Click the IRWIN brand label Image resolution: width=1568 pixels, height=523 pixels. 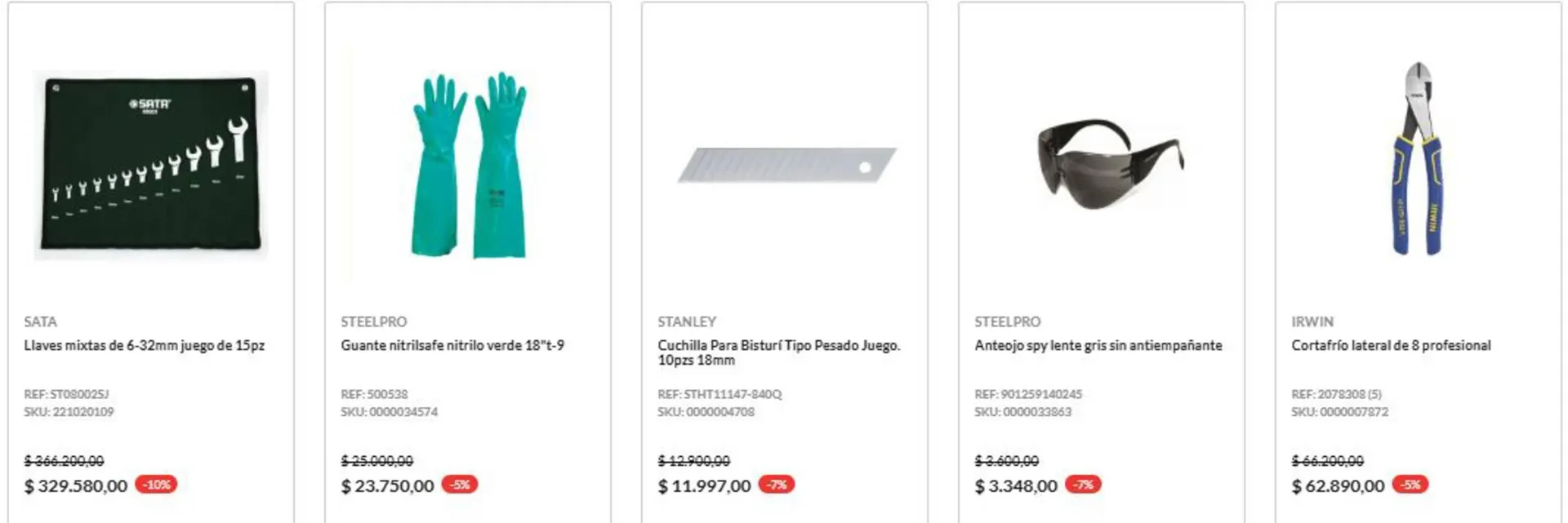[1312, 322]
